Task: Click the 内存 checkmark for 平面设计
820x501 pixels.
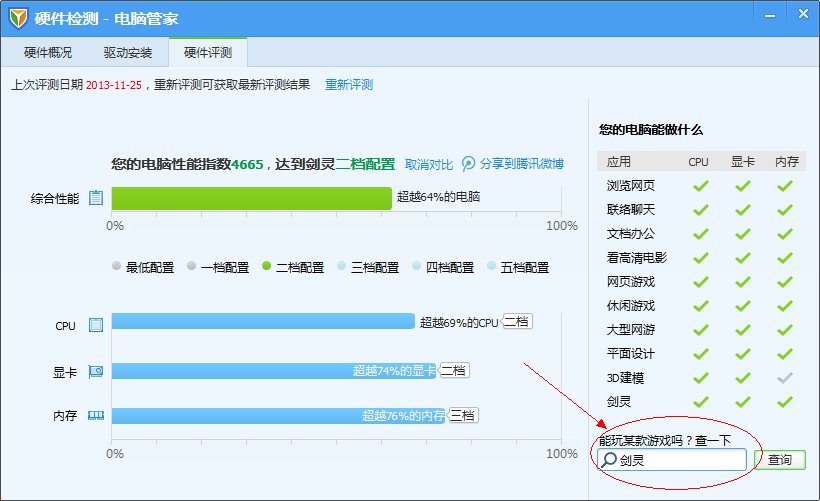Action: pos(784,354)
